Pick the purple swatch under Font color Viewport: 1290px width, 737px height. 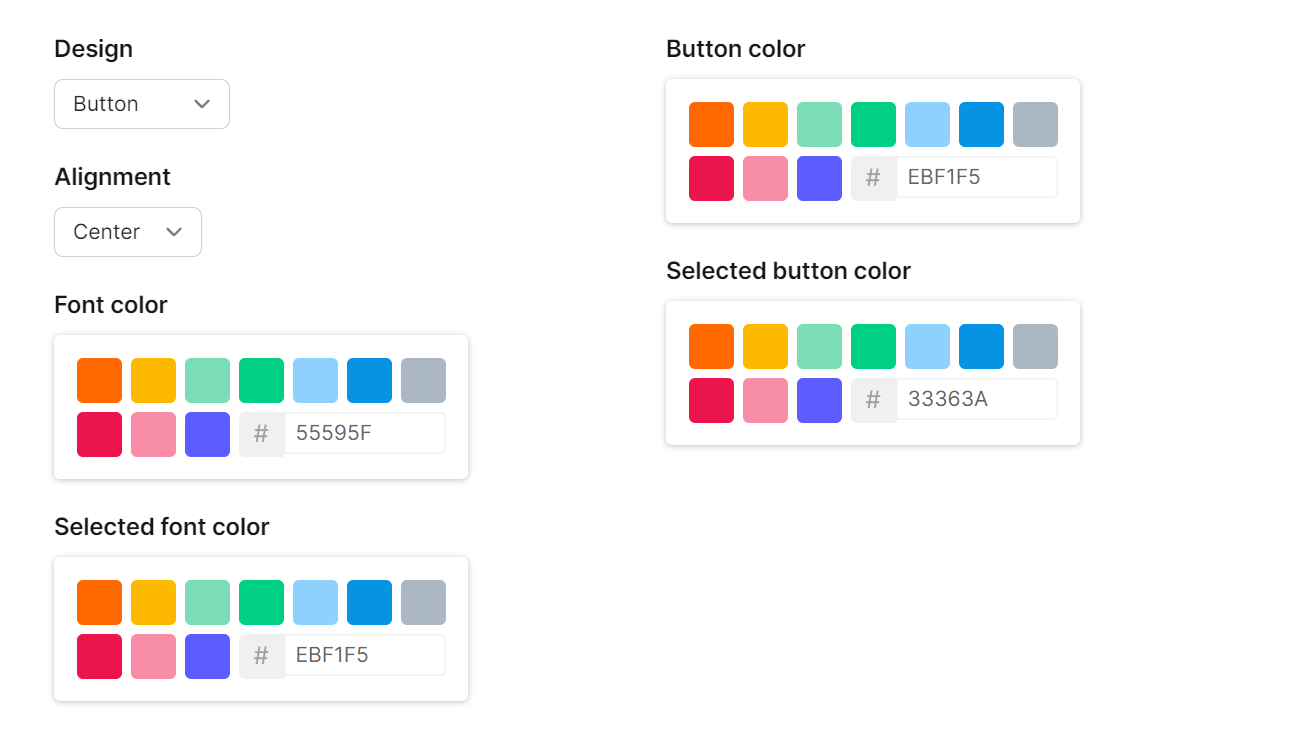(x=207, y=434)
